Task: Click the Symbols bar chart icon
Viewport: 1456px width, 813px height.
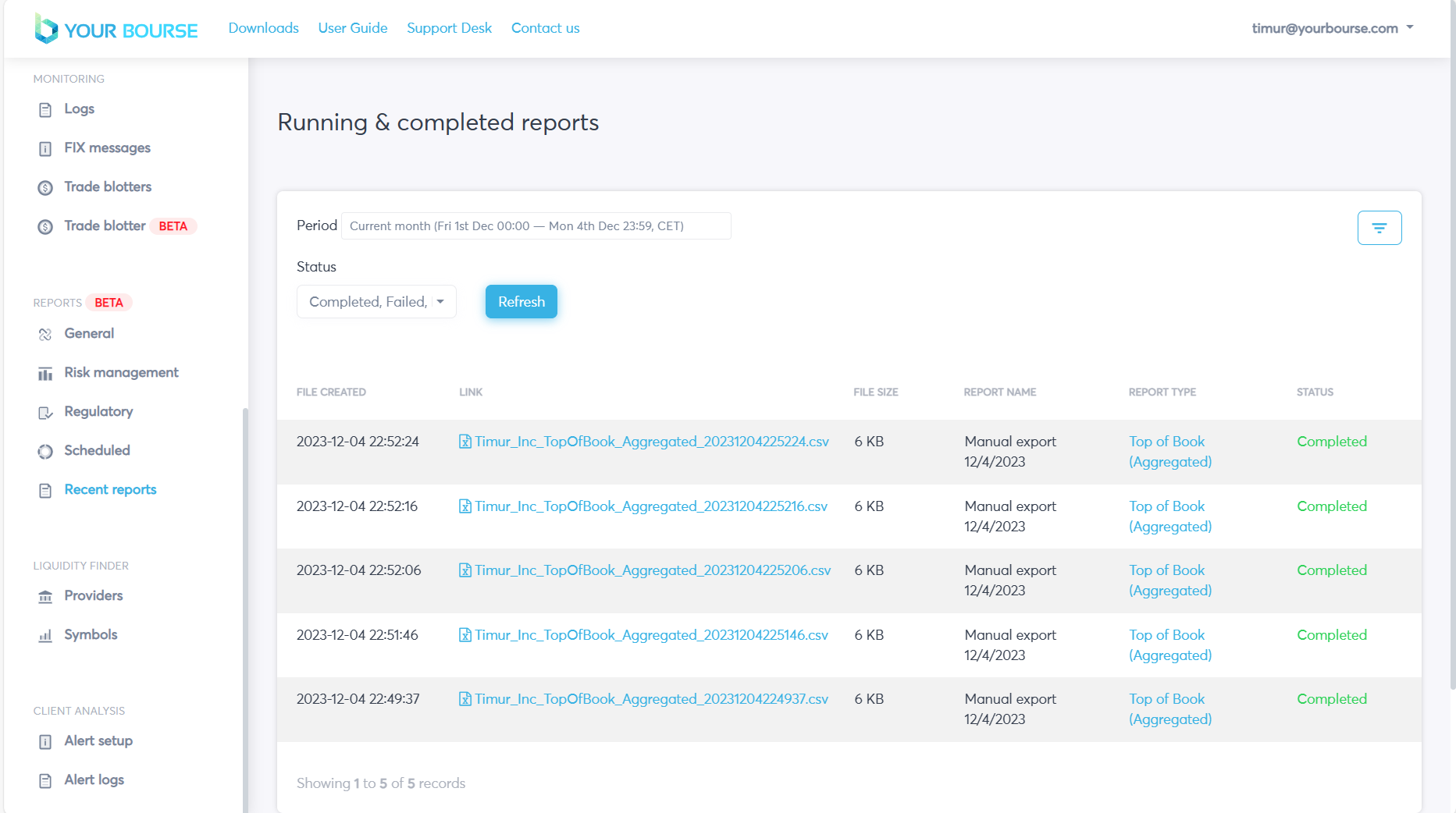Action: tap(45, 636)
